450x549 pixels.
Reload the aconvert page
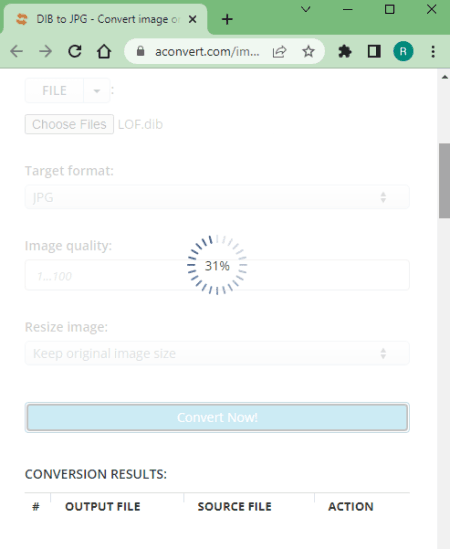[x=75, y=52]
